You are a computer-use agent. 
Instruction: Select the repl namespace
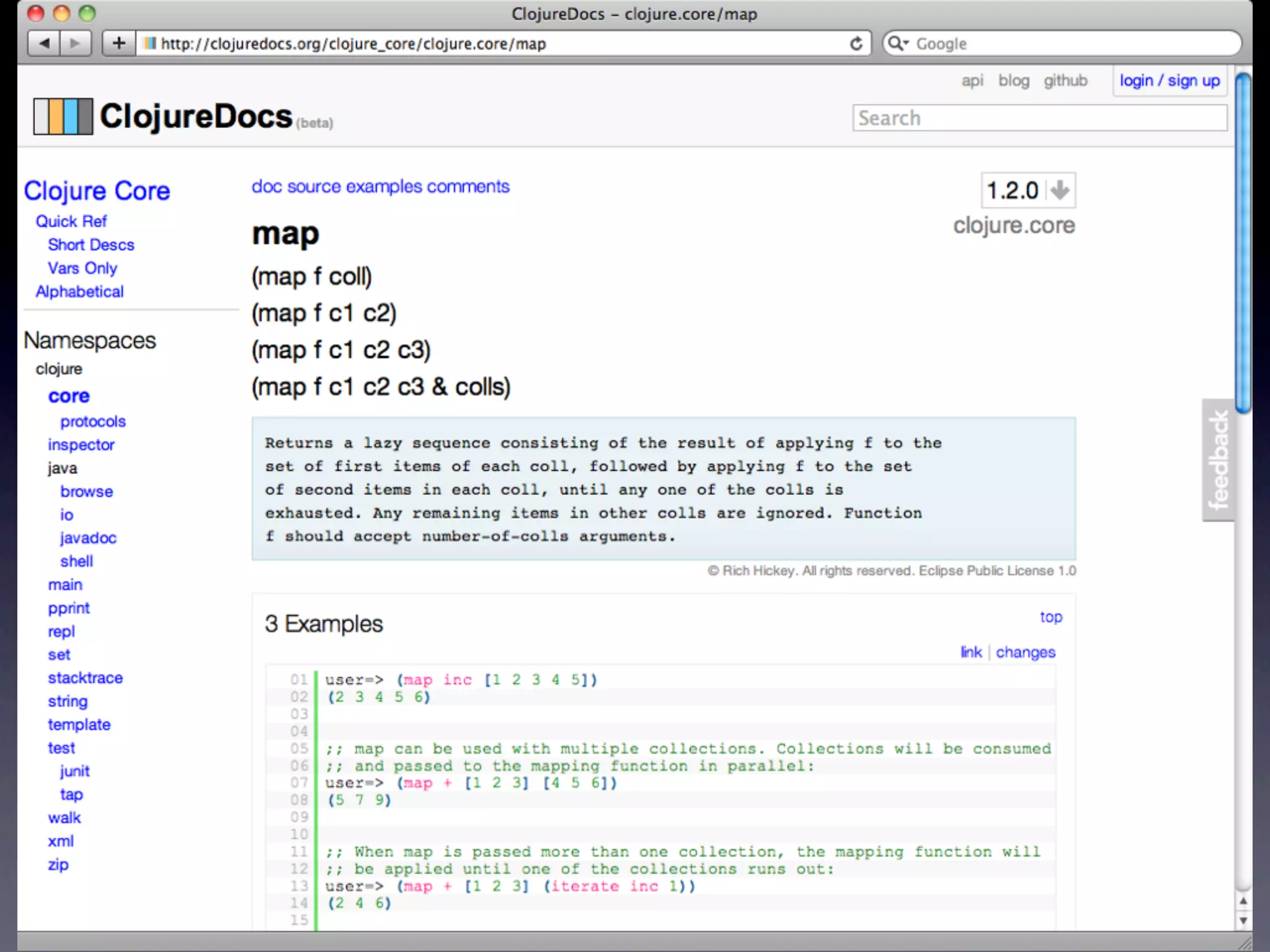61,632
